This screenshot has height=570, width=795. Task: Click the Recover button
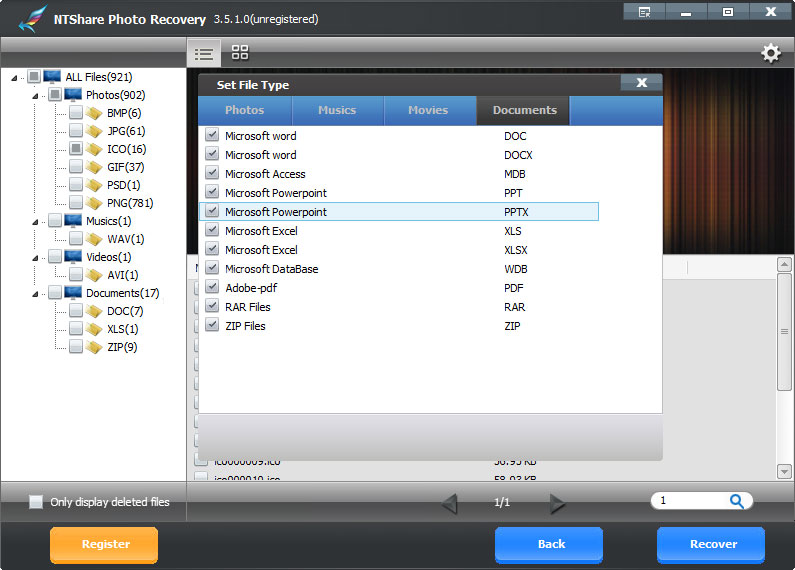[x=711, y=544]
